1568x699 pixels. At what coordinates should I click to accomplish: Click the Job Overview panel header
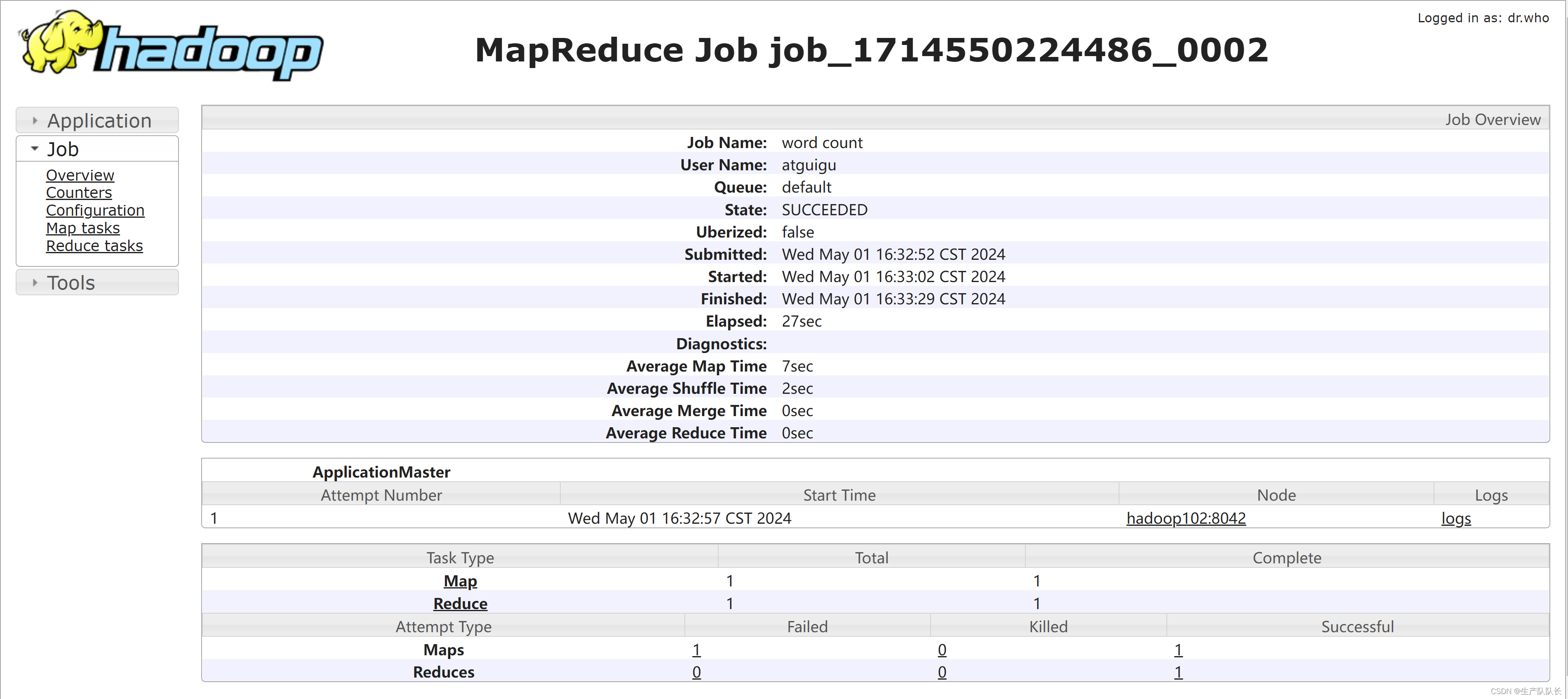point(1491,119)
